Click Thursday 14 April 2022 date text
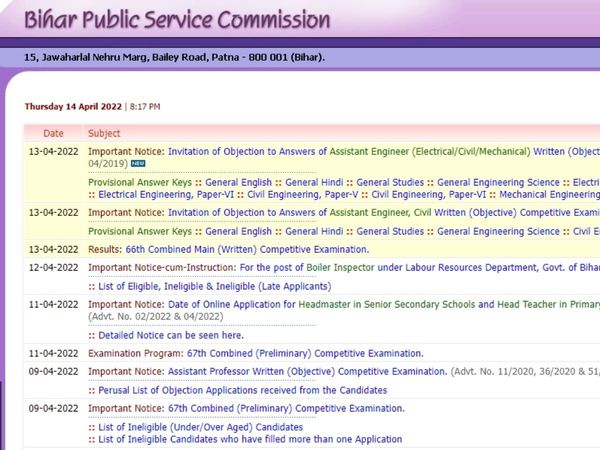This screenshot has height=450, width=600. pos(73,106)
